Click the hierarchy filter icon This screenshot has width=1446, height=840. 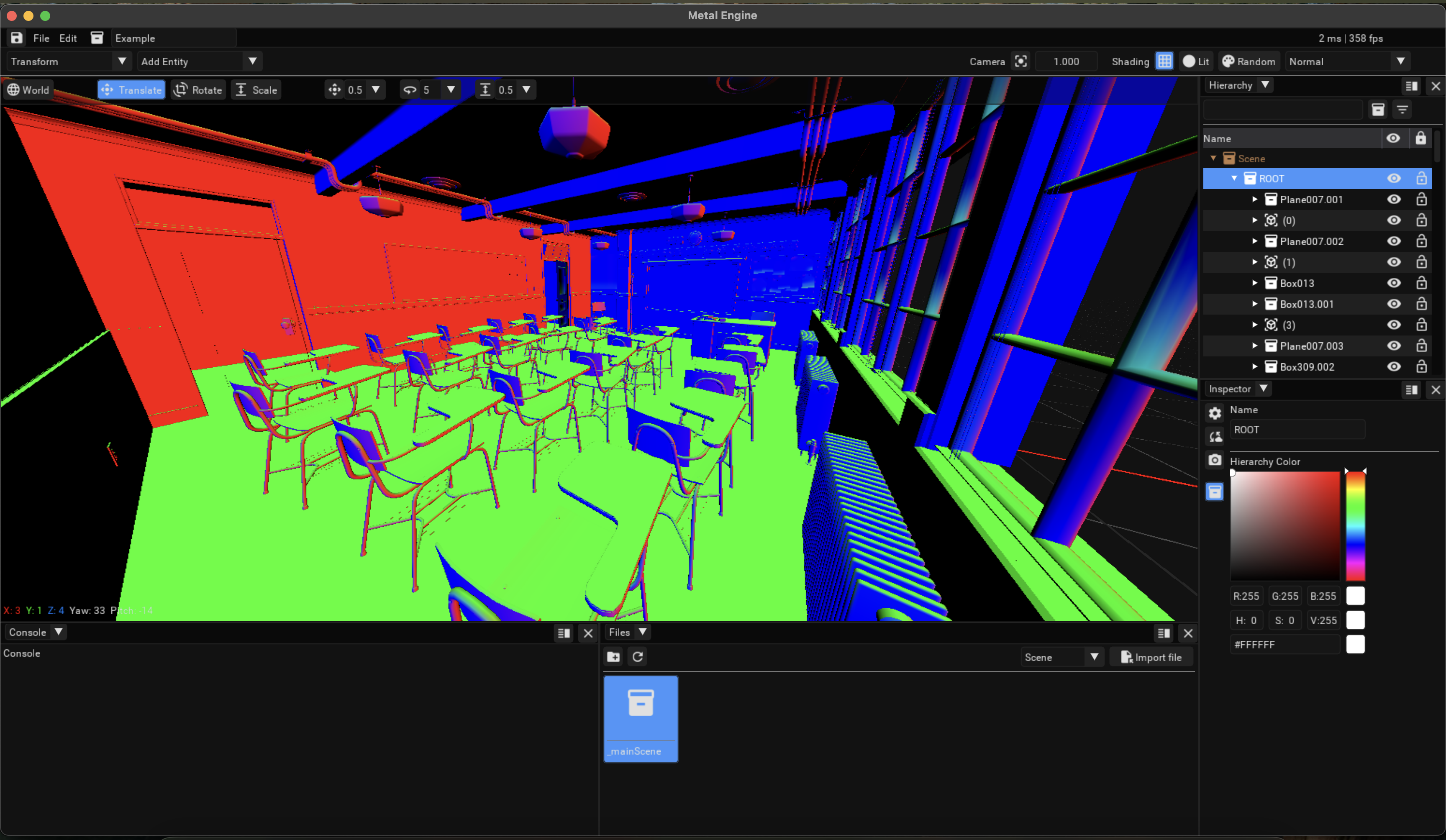(x=1402, y=110)
